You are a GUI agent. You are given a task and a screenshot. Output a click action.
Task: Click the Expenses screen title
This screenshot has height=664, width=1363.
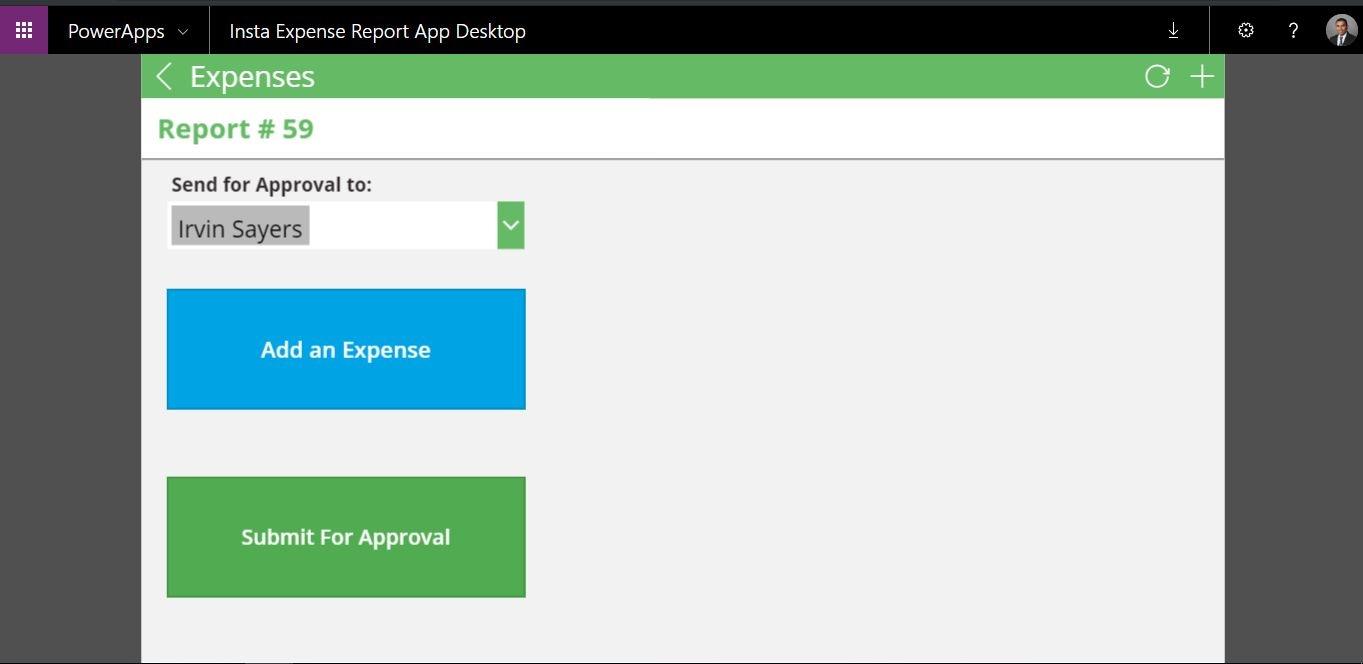(x=252, y=77)
